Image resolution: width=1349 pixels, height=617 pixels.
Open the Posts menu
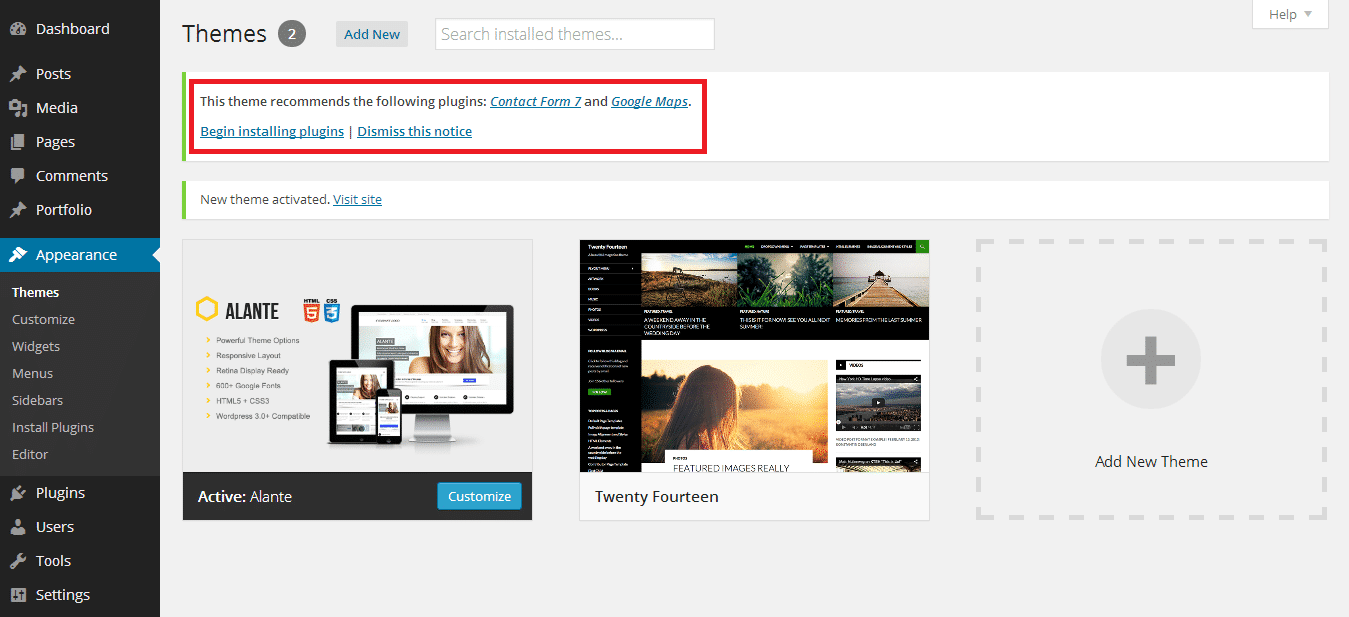(x=80, y=74)
